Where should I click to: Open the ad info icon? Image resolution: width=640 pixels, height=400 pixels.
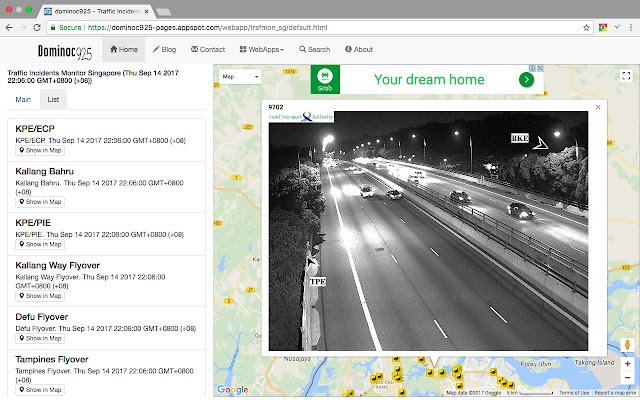coord(533,68)
